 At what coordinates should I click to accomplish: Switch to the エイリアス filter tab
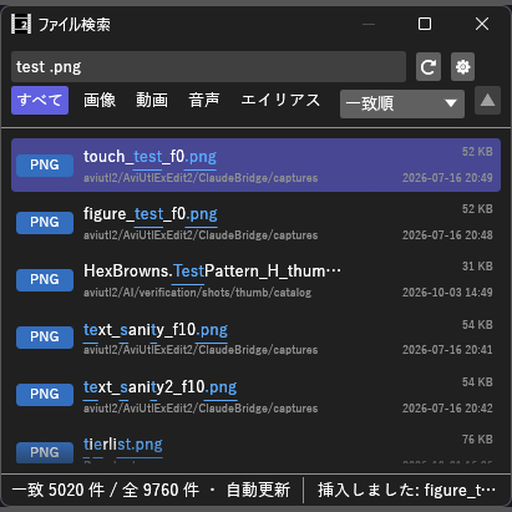(280, 100)
